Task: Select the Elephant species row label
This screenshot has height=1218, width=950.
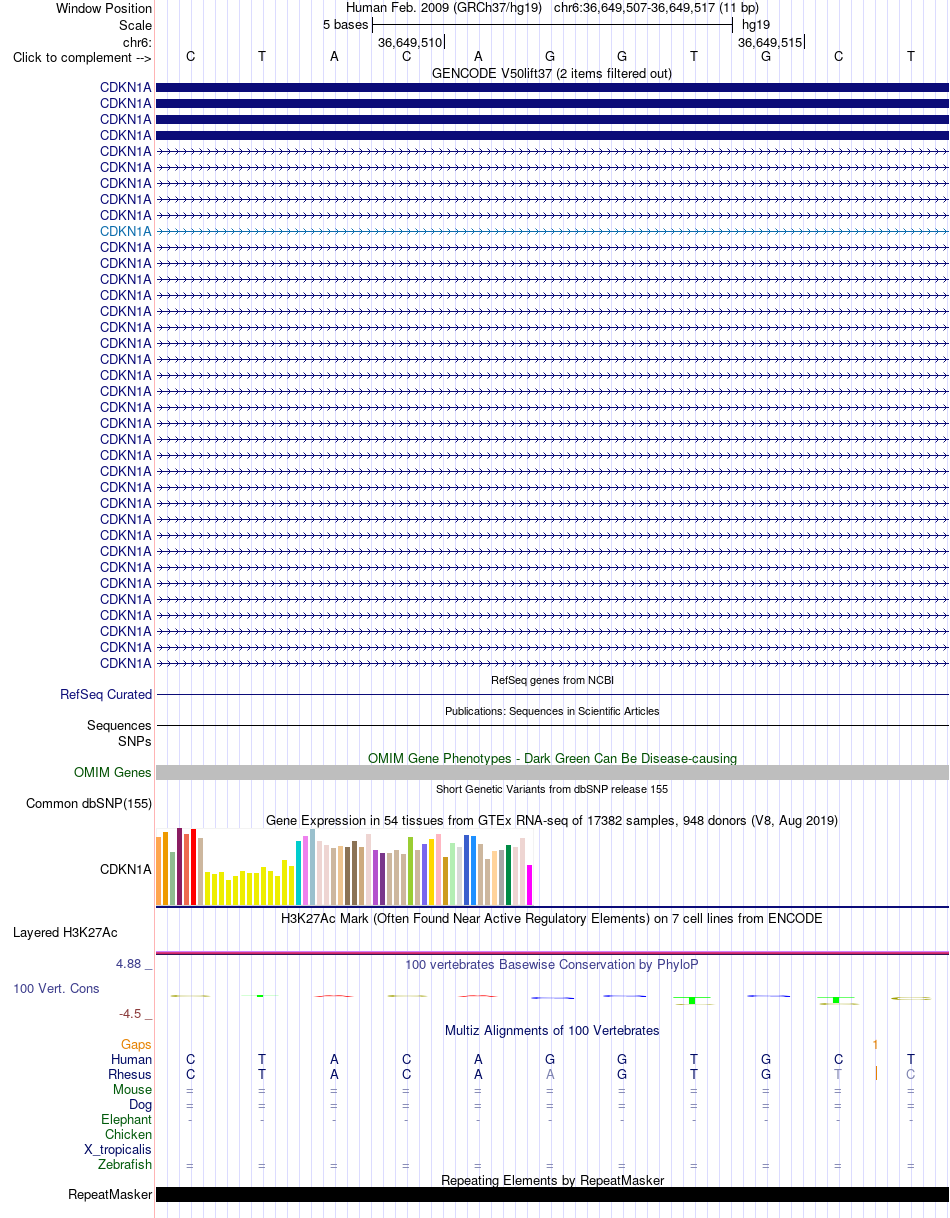Action: coord(127,1119)
